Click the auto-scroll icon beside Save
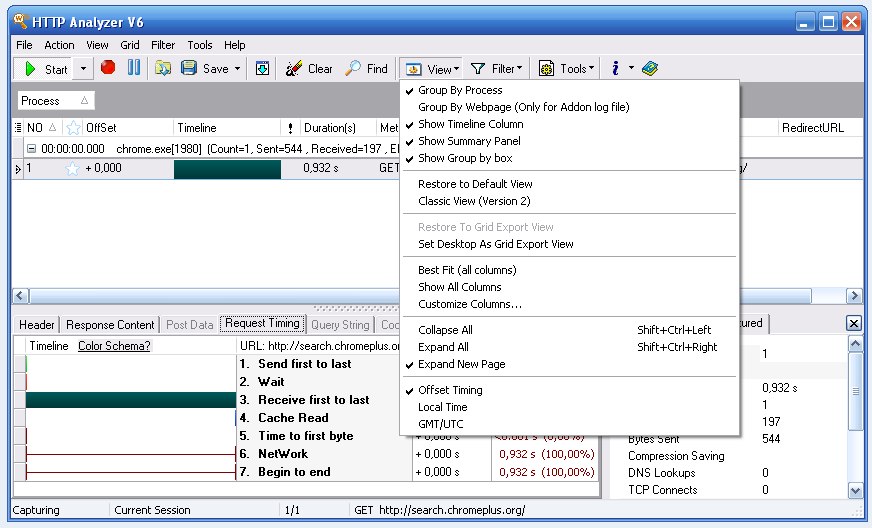The image size is (872, 528). click(262, 68)
